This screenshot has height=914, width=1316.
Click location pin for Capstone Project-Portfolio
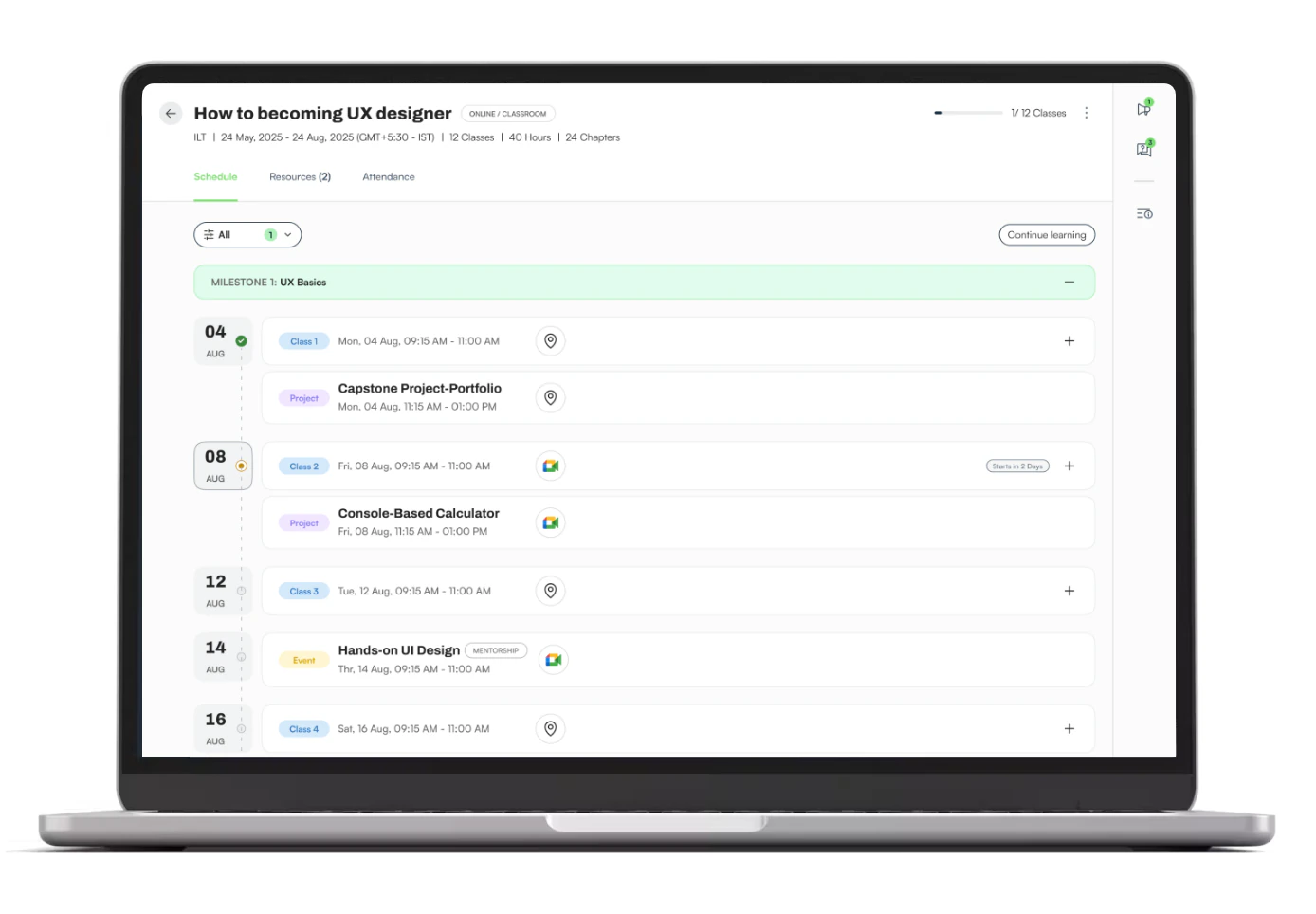pos(551,398)
